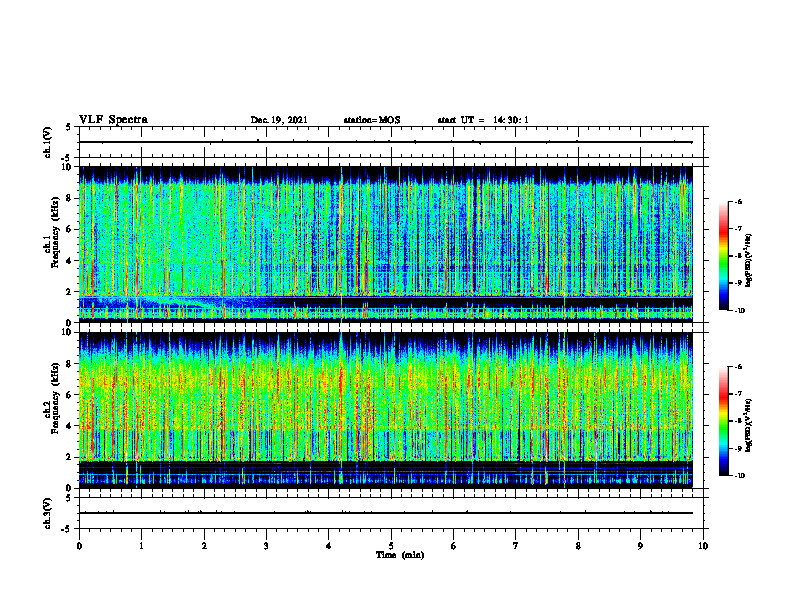Viewport: 792px width, 612px height.
Task: Click the "-10" label on ch.2 color bar
Action: click(740, 475)
